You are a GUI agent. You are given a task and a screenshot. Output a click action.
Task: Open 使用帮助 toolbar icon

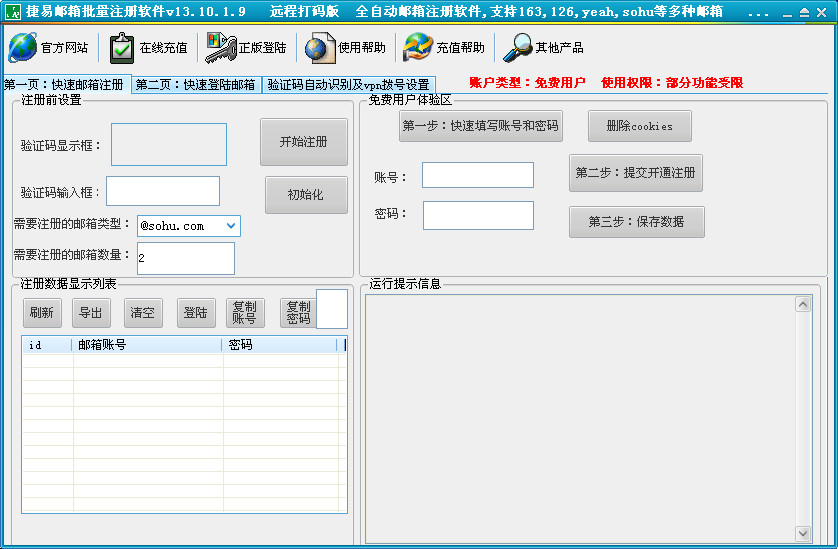click(320, 47)
